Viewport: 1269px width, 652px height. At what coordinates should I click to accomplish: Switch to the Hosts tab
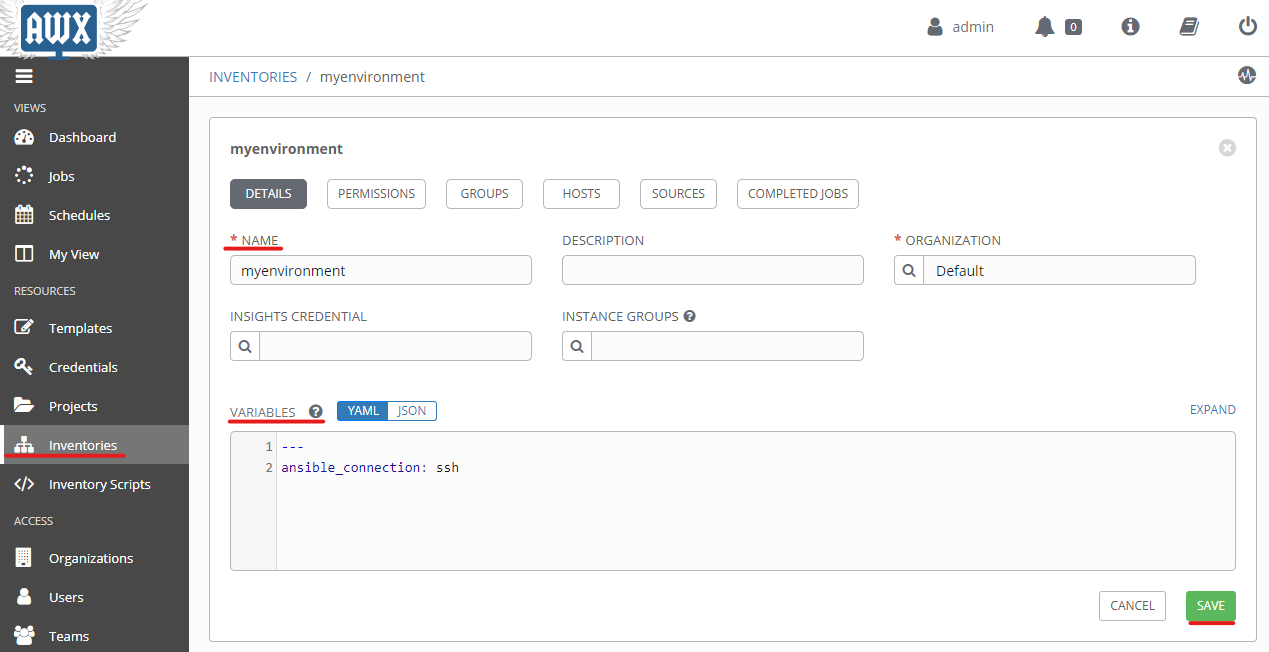(581, 194)
